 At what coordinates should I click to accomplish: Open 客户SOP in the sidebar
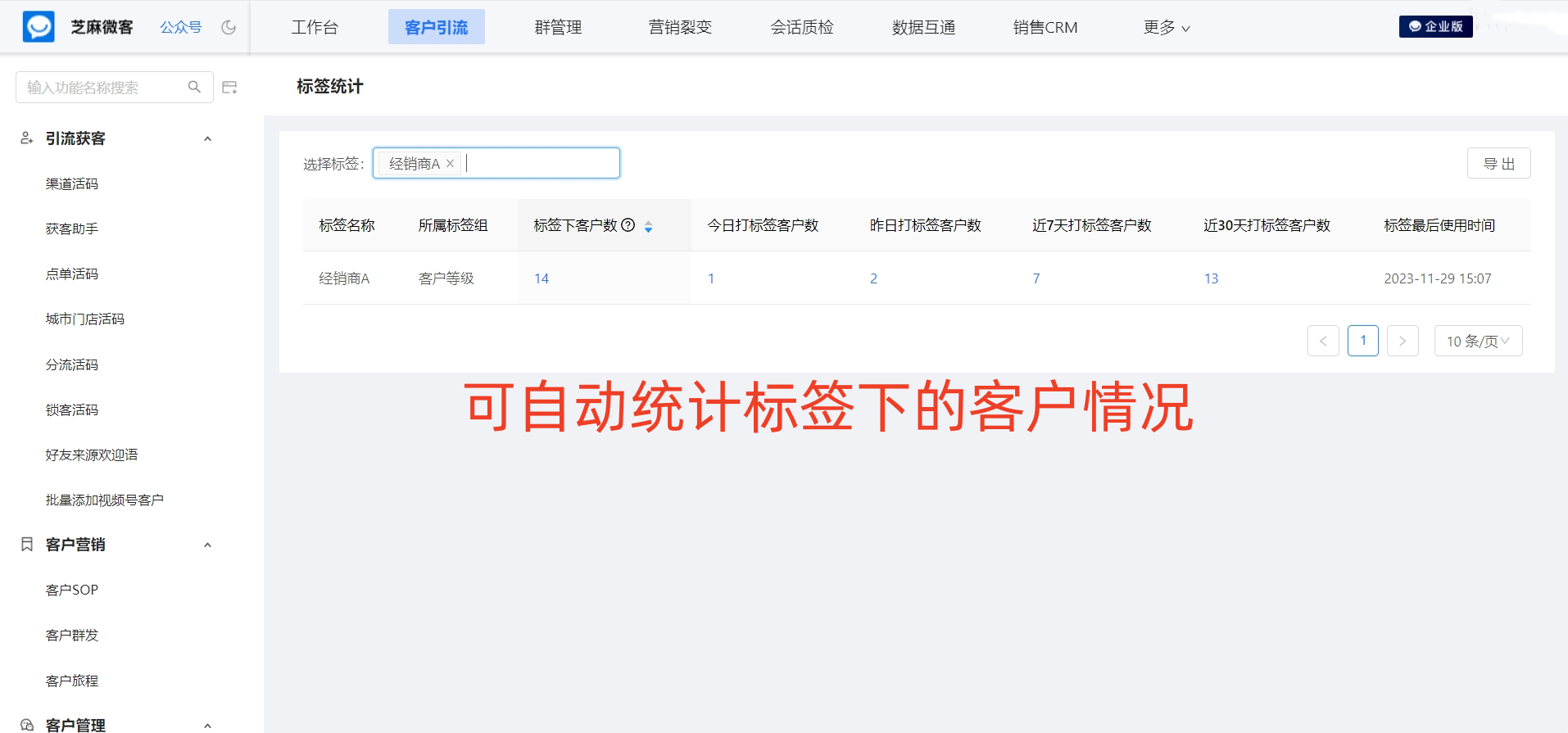pyautogui.click(x=72, y=590)
